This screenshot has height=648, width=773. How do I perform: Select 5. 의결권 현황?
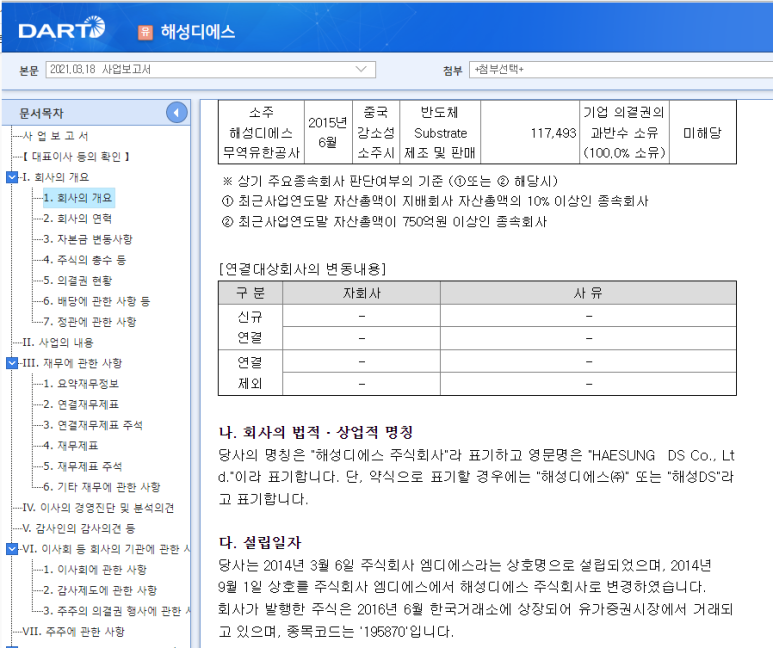point(78,281)
